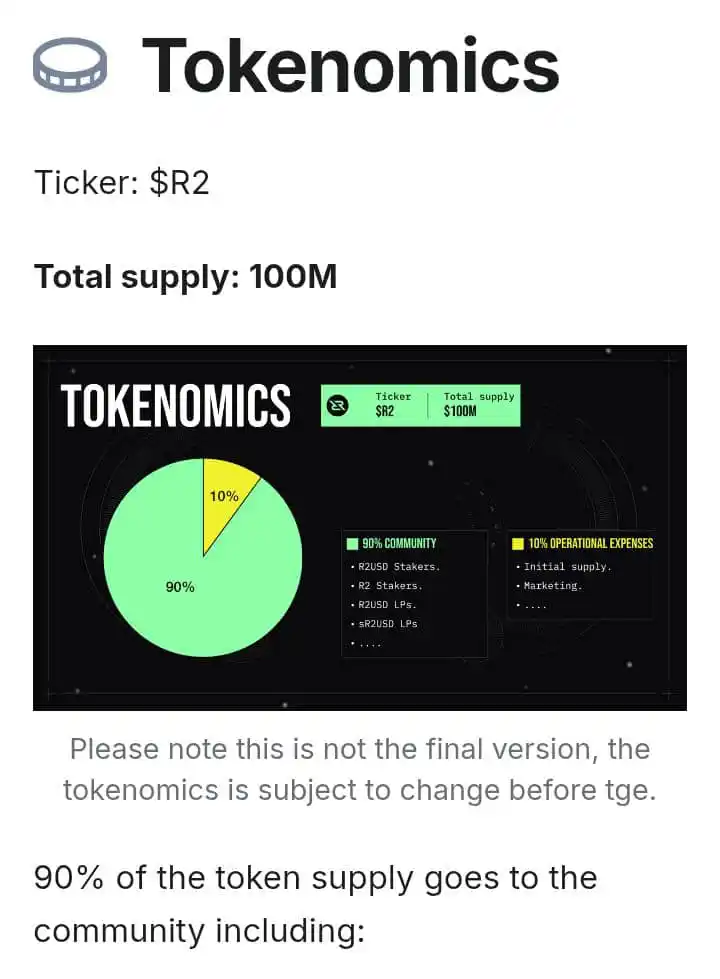Image resolution: width=720 pixels, height=979 pixels.
Task: Click the sR2USD LPs bullet item
Action: click(x=384, y=624)
